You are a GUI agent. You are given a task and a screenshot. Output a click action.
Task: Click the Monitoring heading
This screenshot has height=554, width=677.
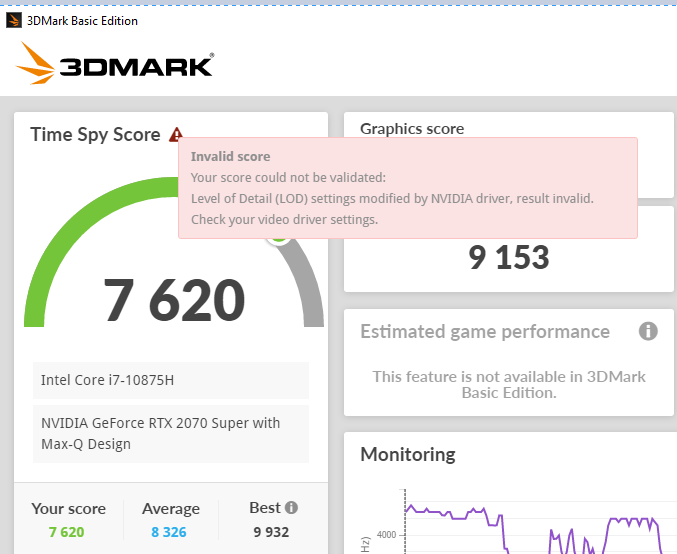[x=408, y=455]
